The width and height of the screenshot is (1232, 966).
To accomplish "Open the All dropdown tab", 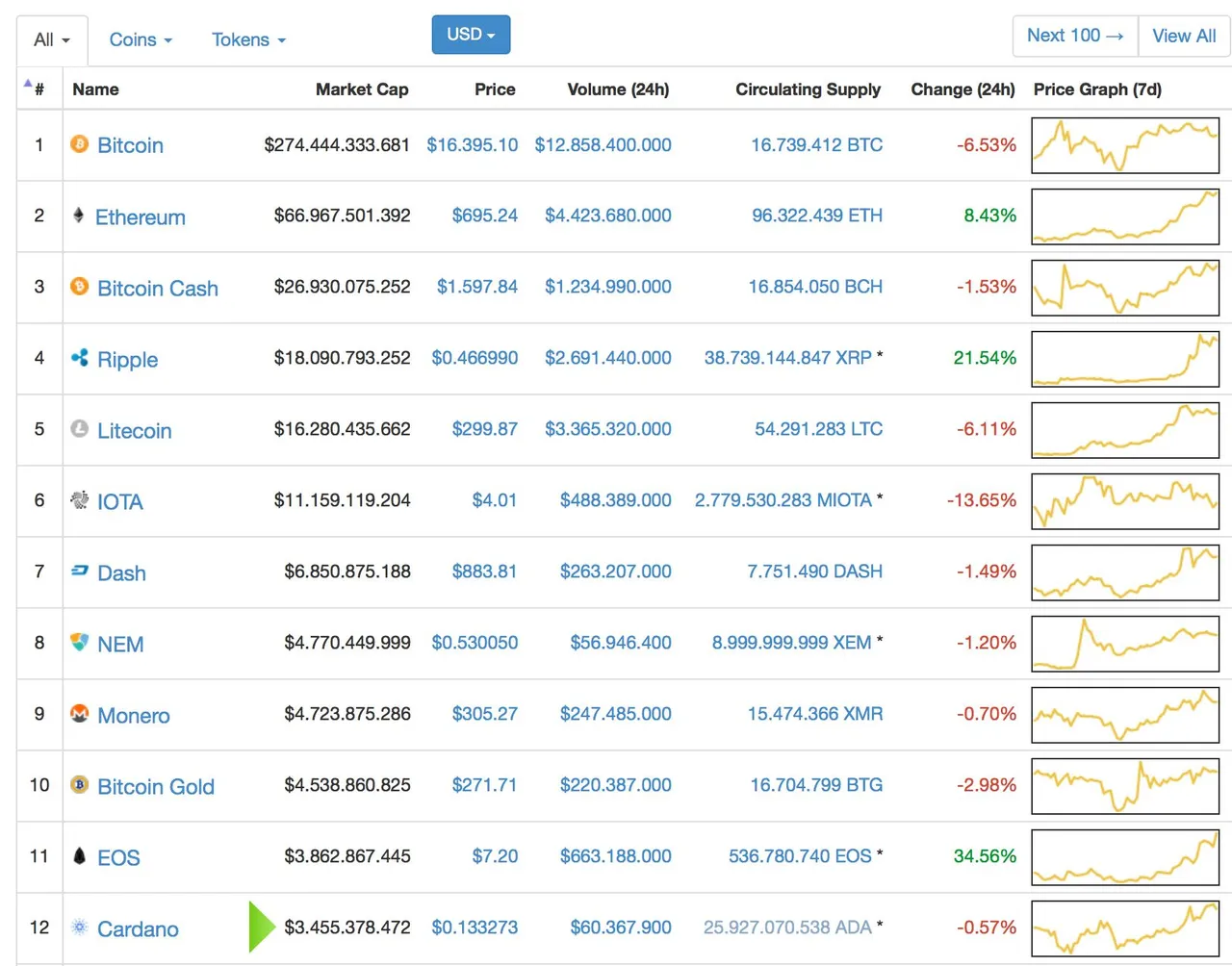I will tap(52, 40).
